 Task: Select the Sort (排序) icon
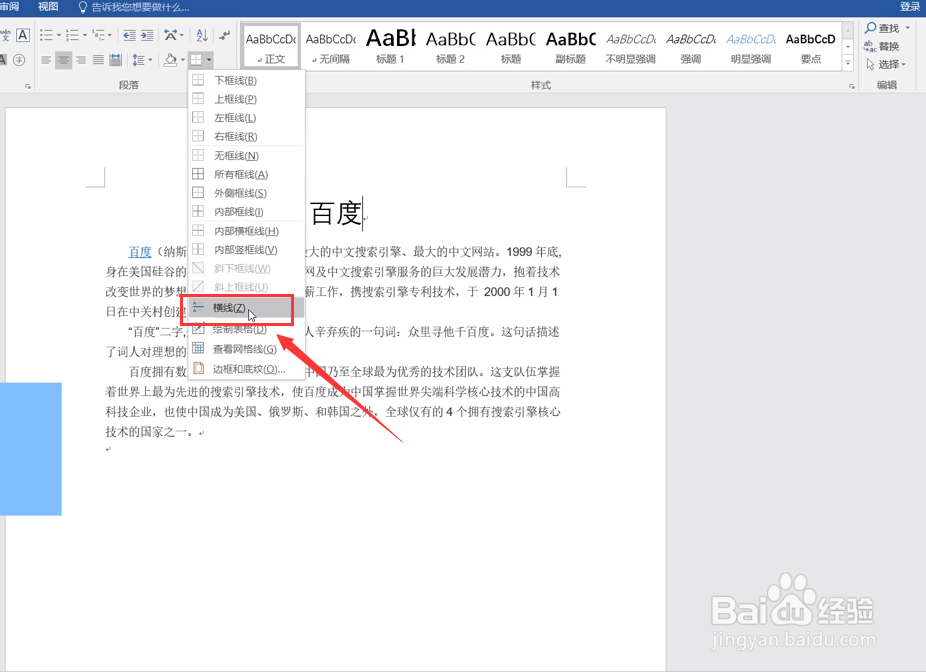click(201, 34)
